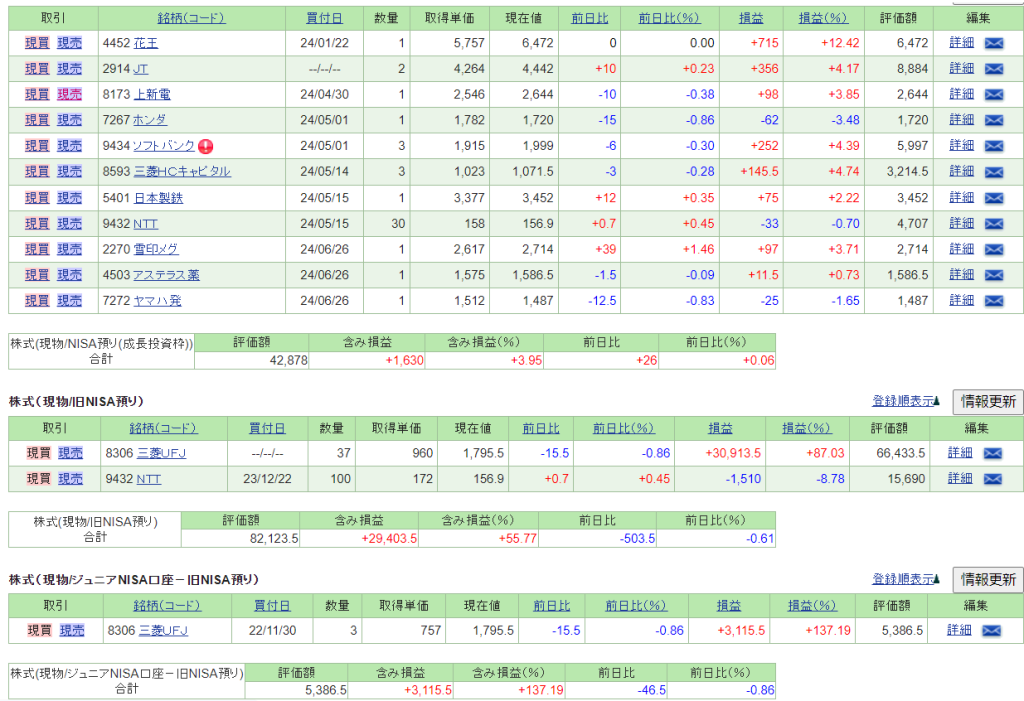Click the envelope icon in the 日本製鉄 row
The width and height of the screenshot is (1024, 701).
[994, 198]
